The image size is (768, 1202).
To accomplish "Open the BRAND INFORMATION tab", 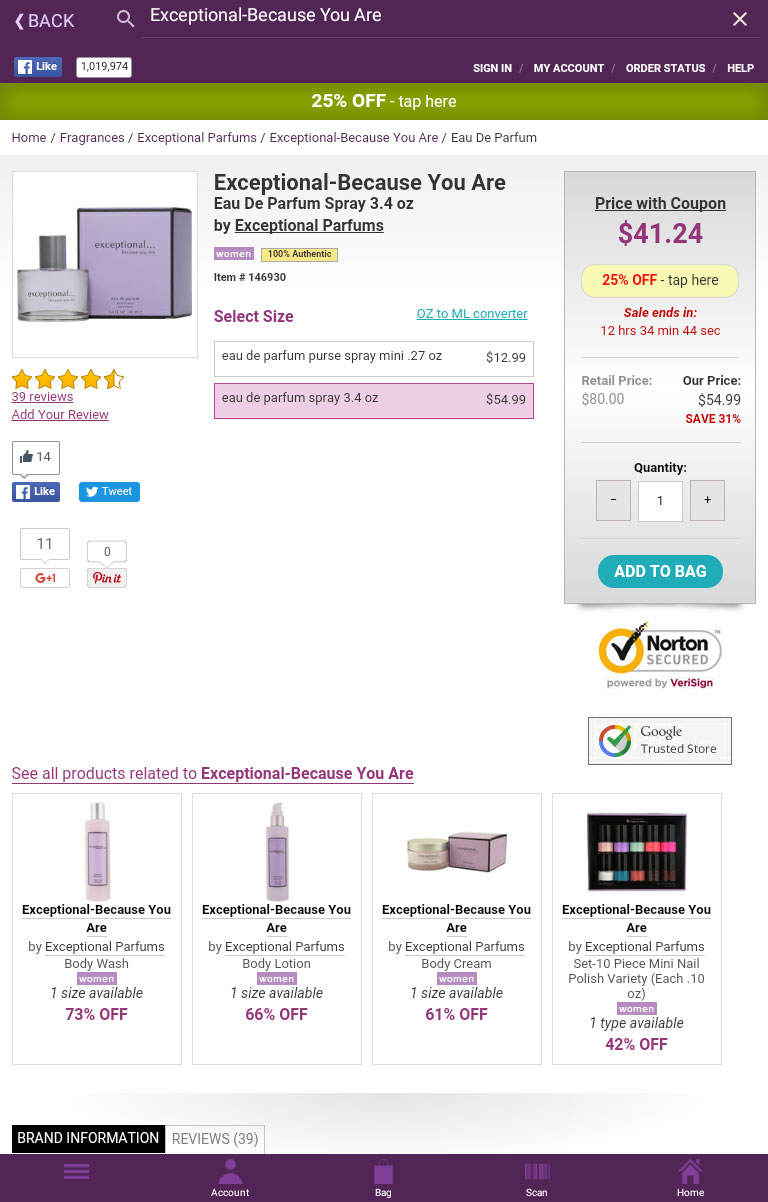I will 88,1138.
